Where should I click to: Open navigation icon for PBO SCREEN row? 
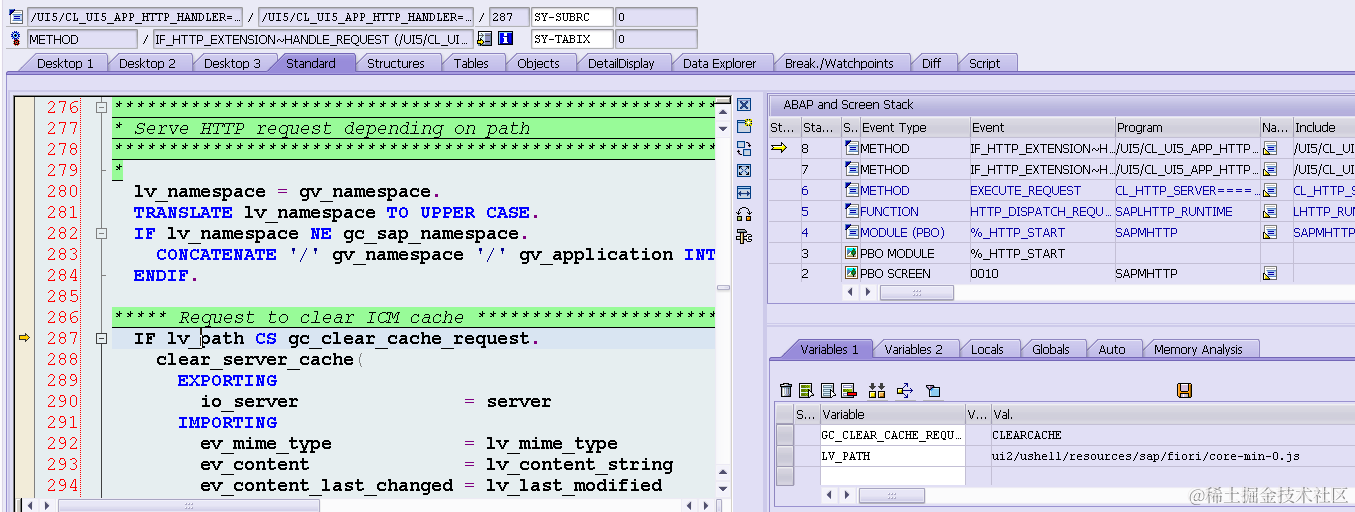(x=1269, y=274)
